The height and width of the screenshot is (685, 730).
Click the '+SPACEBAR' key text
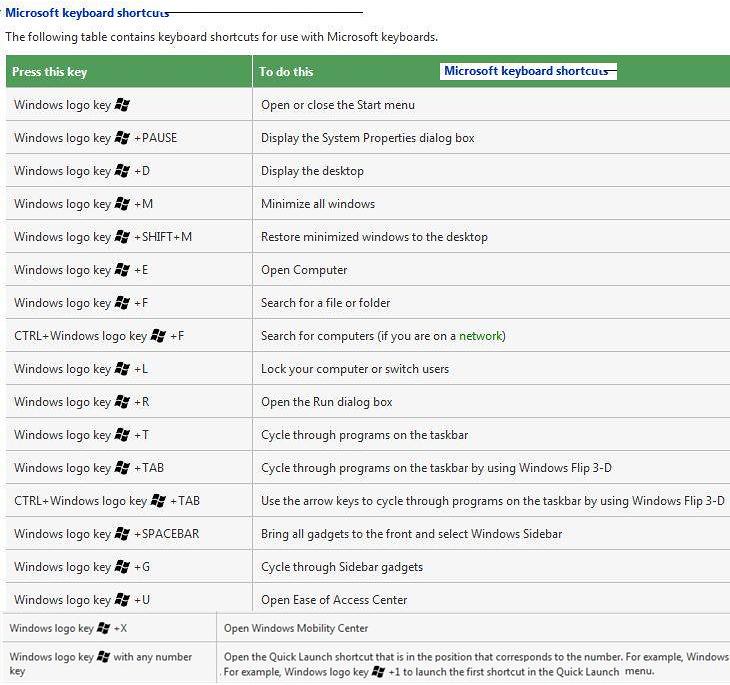point(167,534)
